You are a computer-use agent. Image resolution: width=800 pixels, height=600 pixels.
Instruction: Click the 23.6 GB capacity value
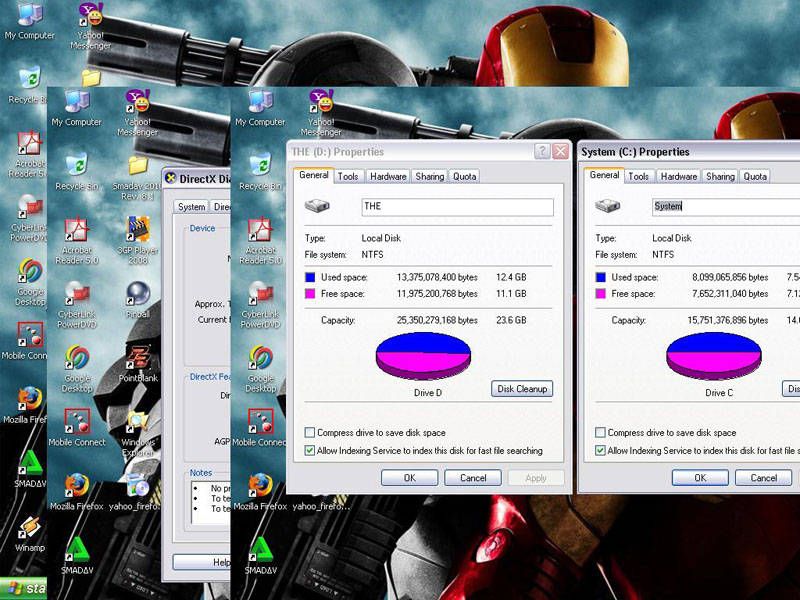(x=511, y=320)
